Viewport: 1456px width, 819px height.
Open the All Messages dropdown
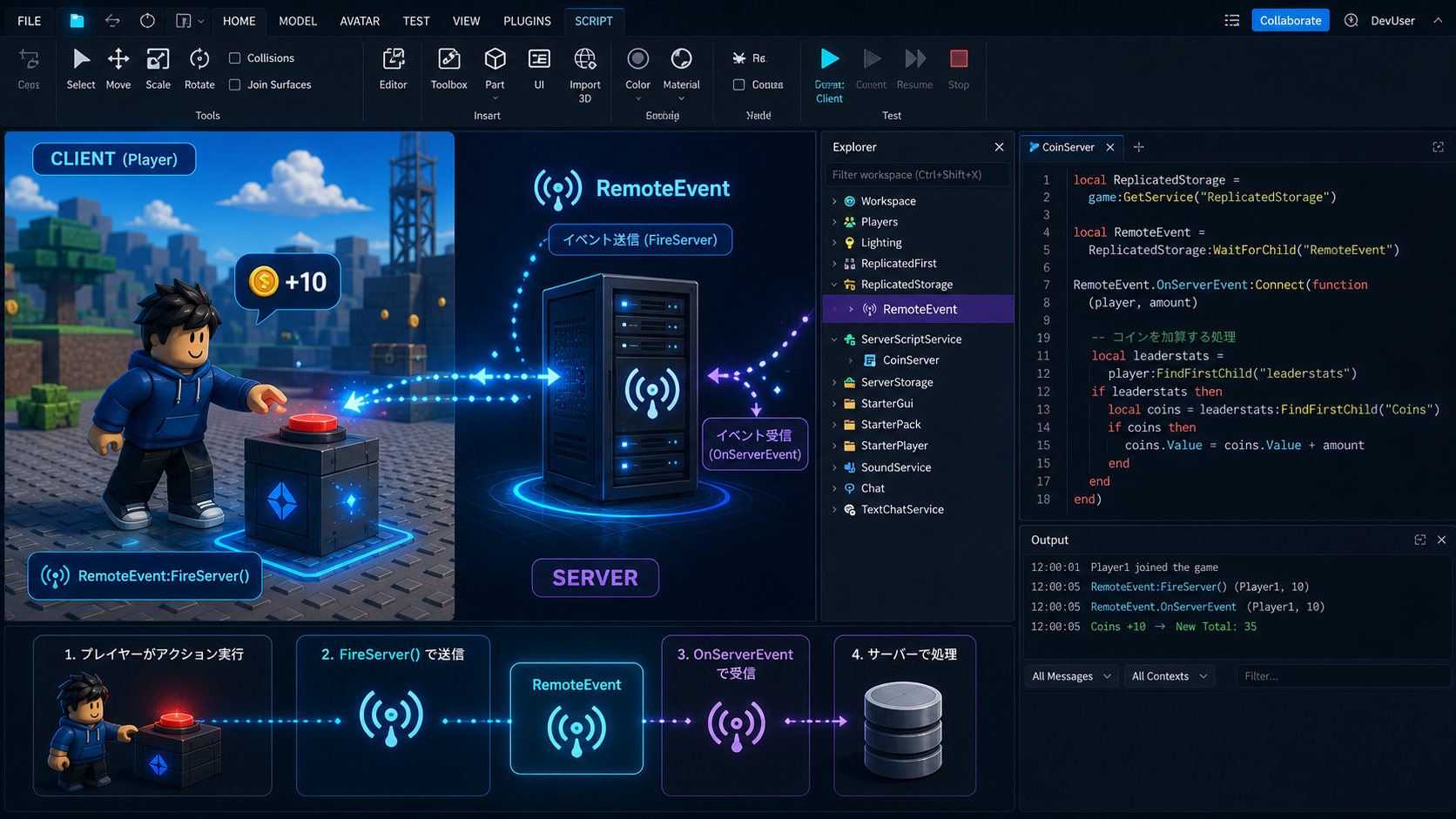click(x=1071, y=676)
